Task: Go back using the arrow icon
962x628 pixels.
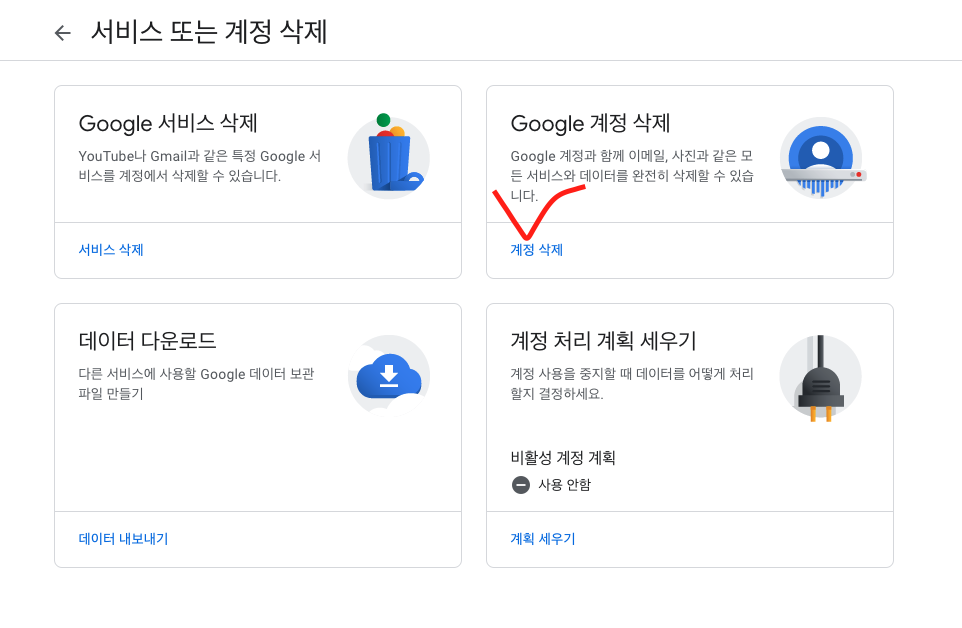Action: 63,33
